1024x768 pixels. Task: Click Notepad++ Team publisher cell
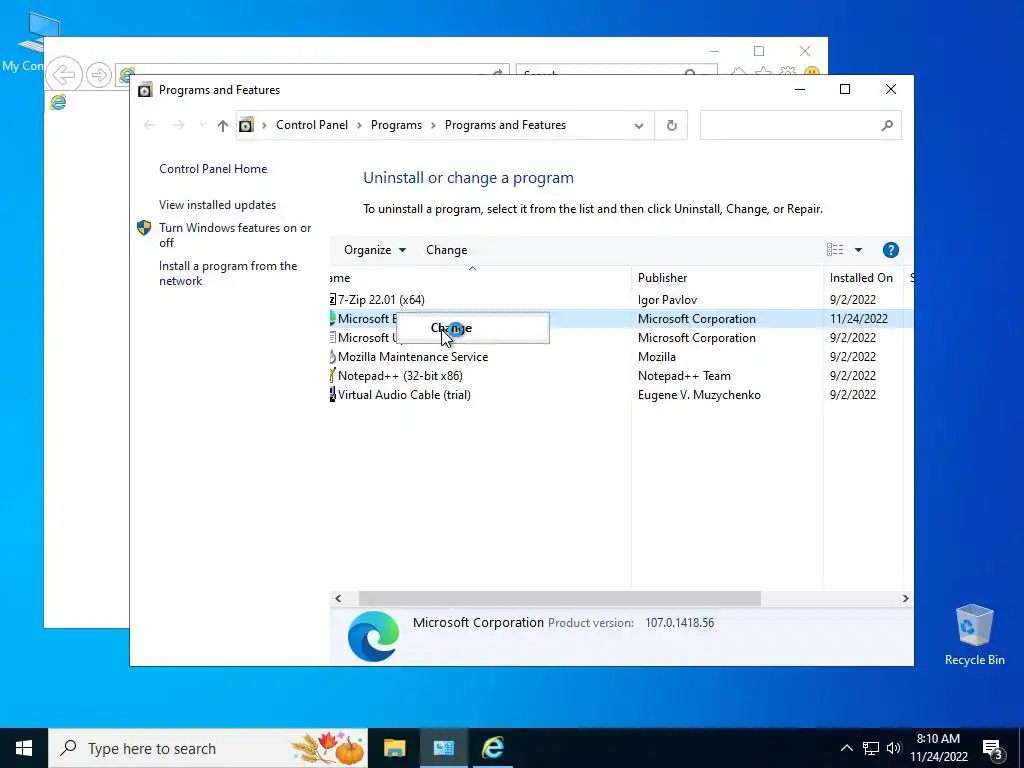(x=684, y=376)
